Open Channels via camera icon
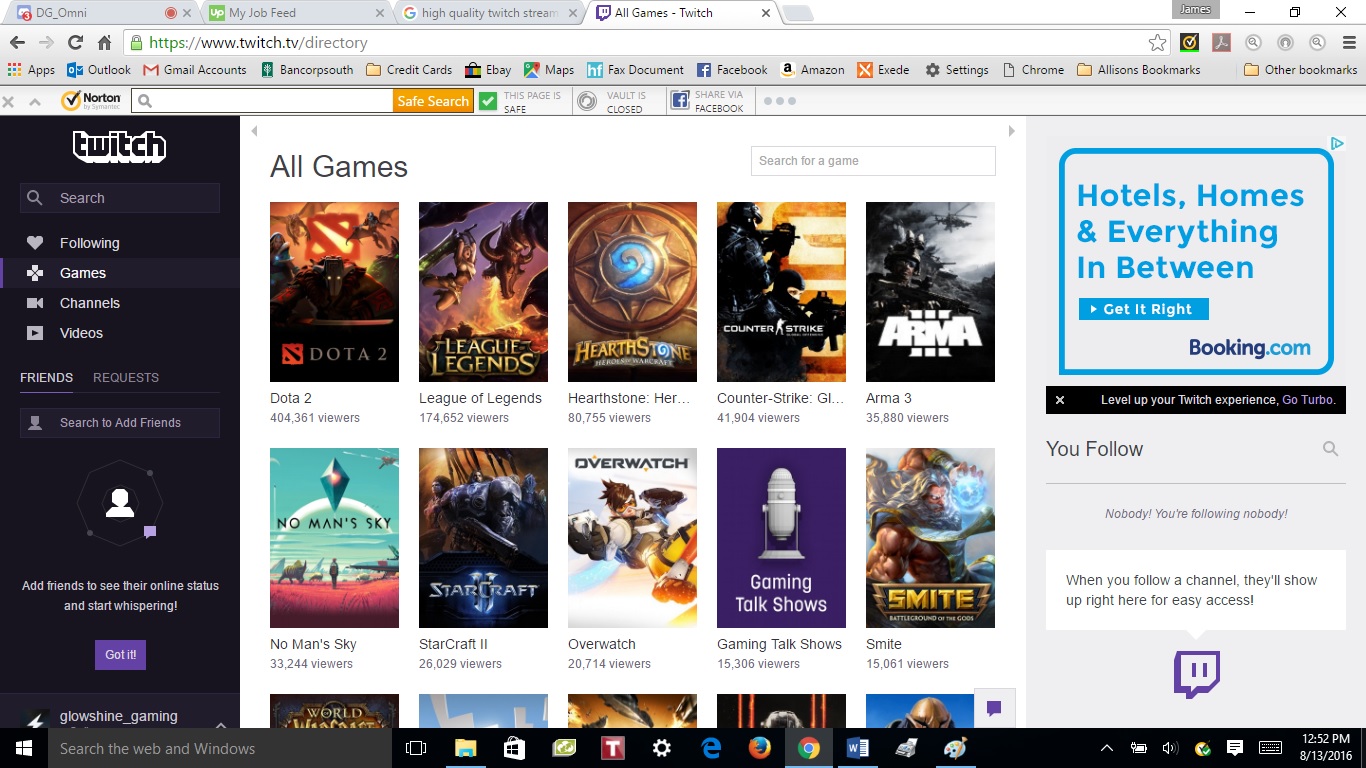1366x768 pixels. click(x=35, y=303)
